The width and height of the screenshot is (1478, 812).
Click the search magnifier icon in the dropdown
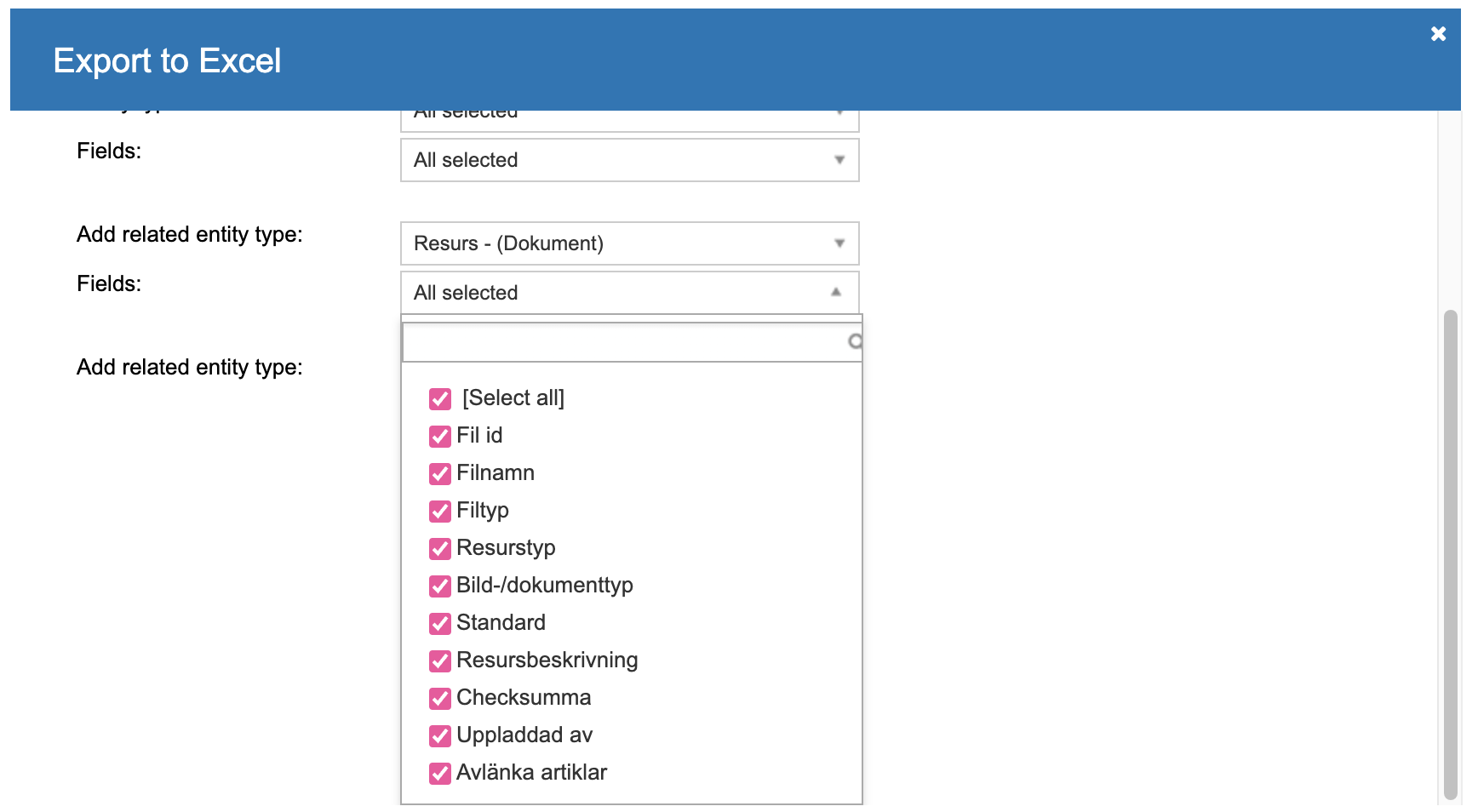(855, 341)
